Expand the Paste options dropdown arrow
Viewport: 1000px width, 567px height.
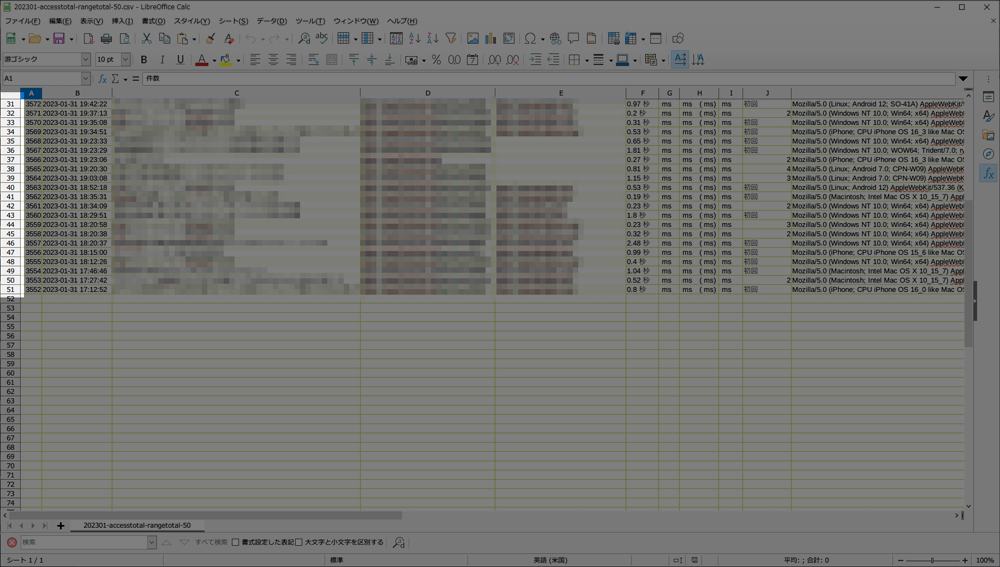click(x=194, y=39)
